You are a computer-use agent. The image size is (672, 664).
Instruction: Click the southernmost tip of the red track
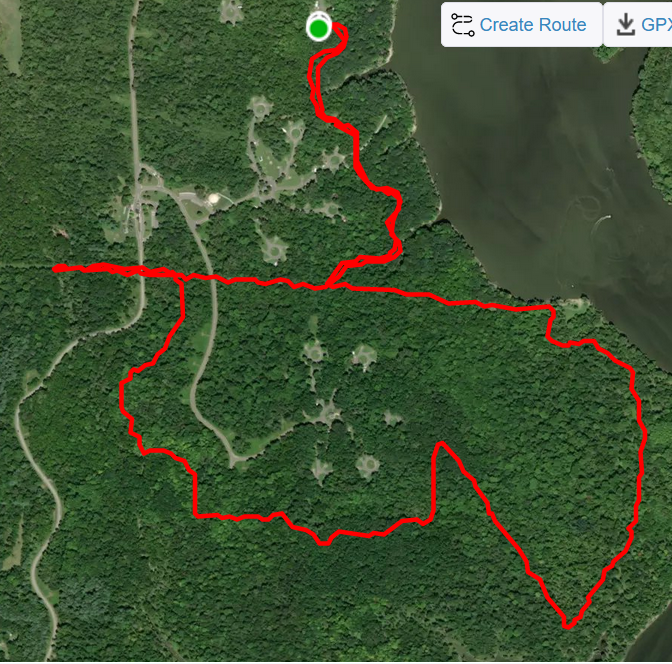568,627
